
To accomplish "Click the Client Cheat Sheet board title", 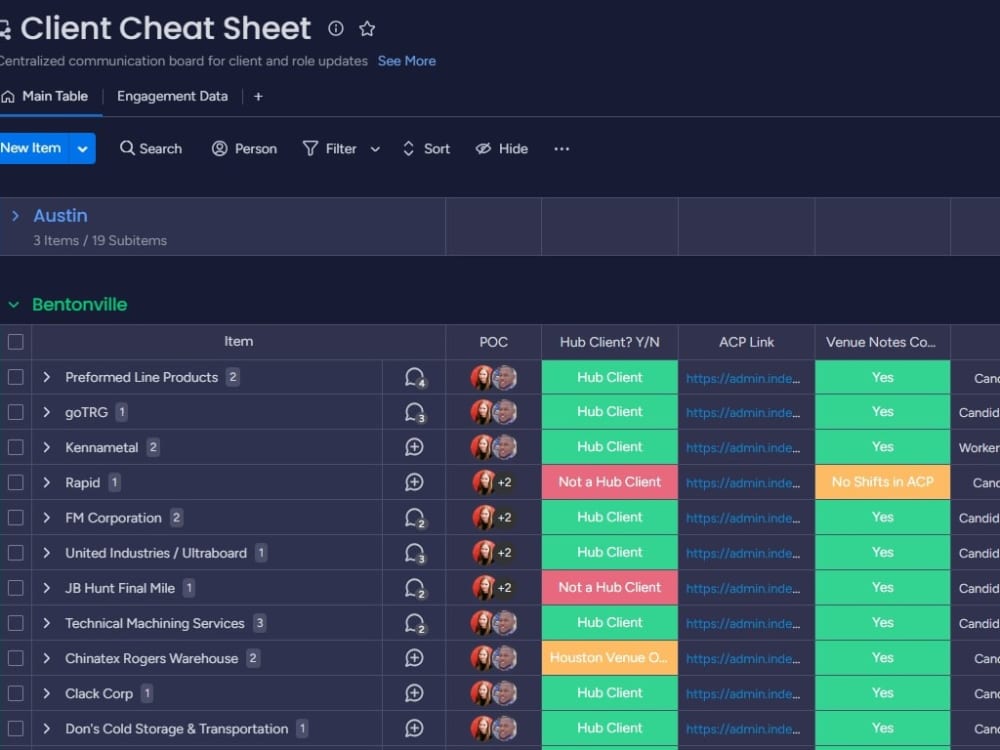I will pyautogui.click(x=165, y=29).
